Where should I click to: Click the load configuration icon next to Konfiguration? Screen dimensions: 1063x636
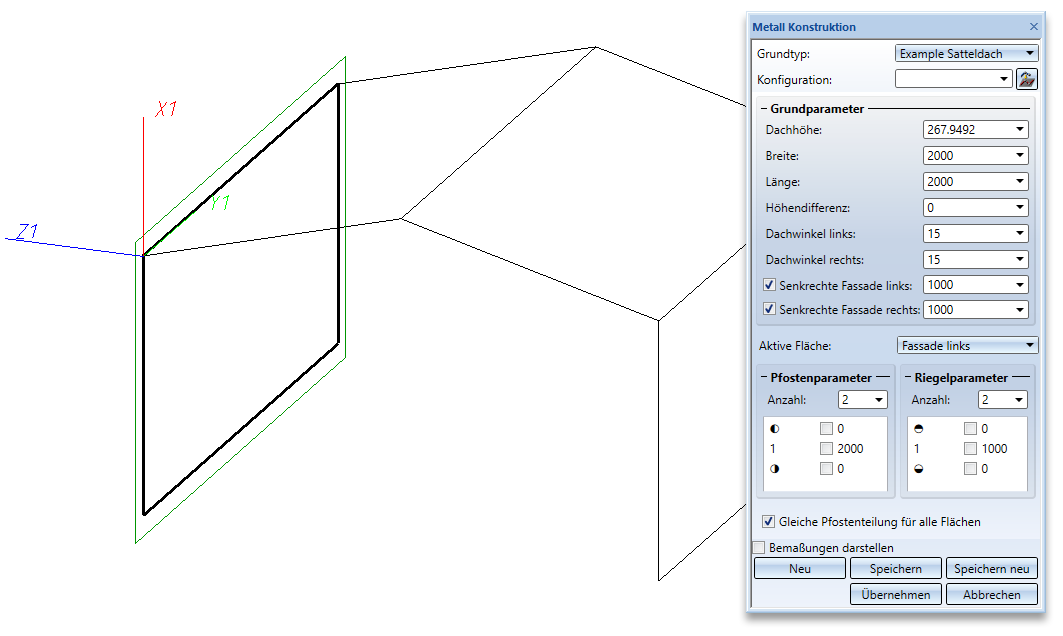[x=1027, y=79]
